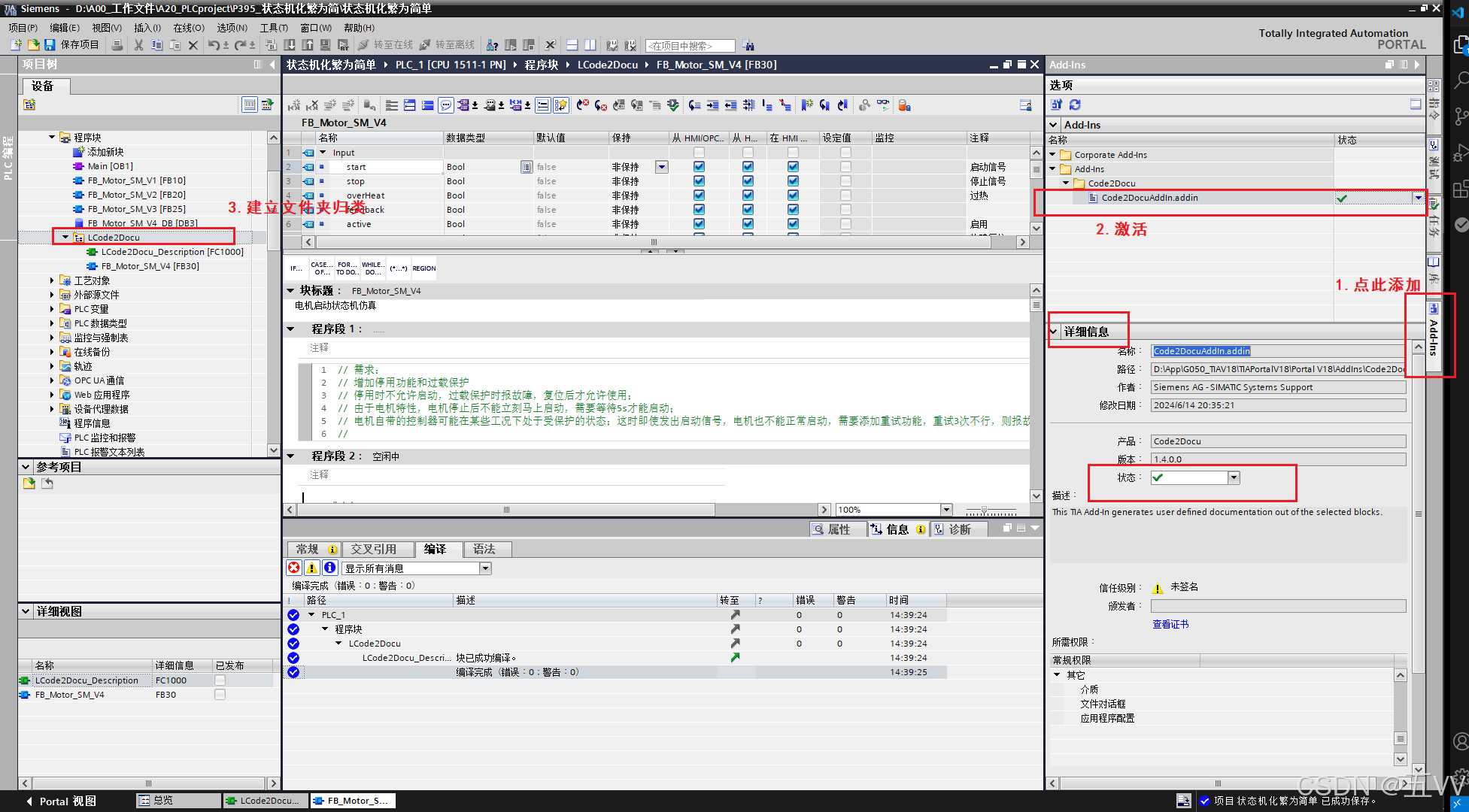
Task: Toggle HMI/OPC checkbox for start variable
Action: 699,167
